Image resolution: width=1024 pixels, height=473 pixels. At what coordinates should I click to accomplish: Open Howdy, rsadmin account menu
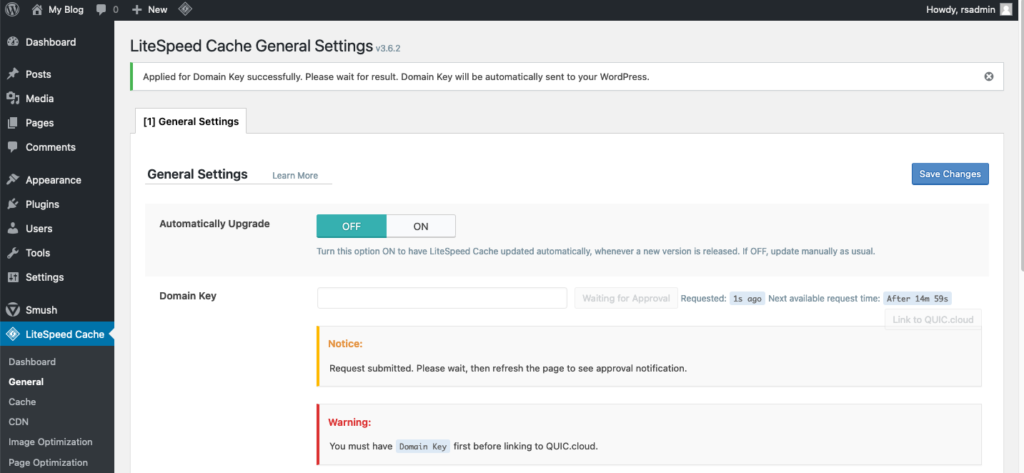coord(968,10)
